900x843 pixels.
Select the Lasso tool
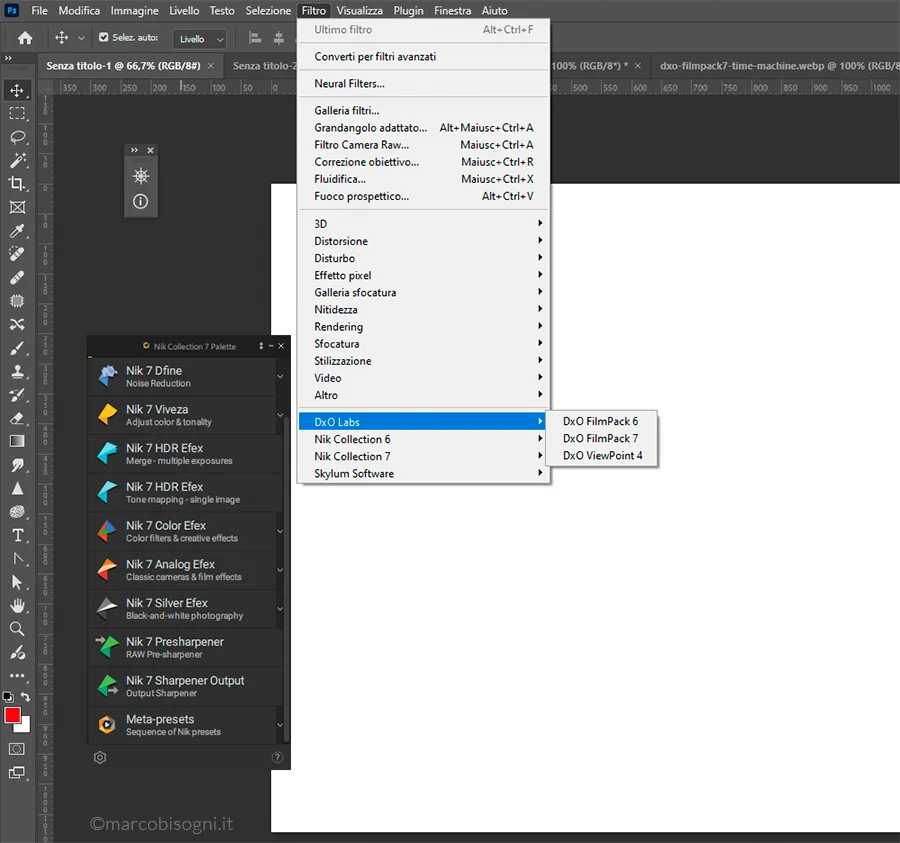(x=17, y=137)
